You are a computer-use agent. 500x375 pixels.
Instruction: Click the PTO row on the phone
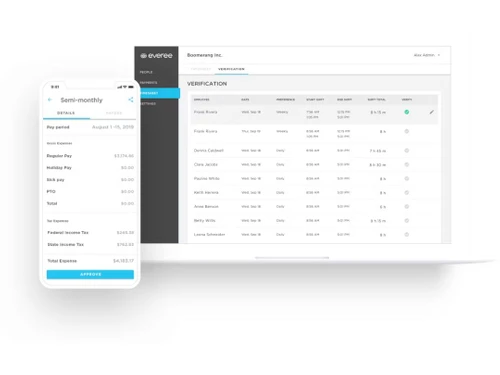[x=90, y=192]
